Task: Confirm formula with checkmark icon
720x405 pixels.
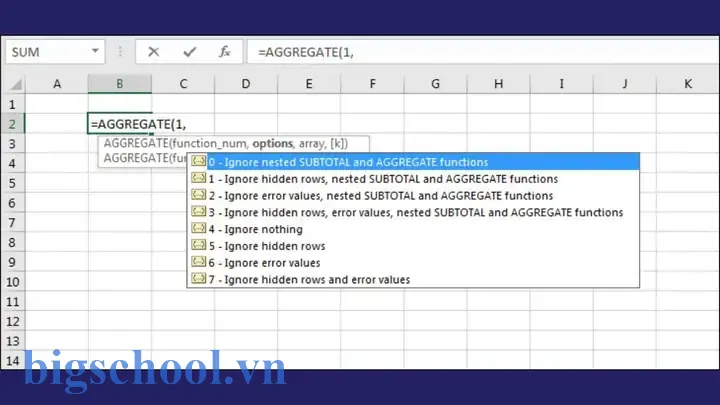Action: [190, 52]
